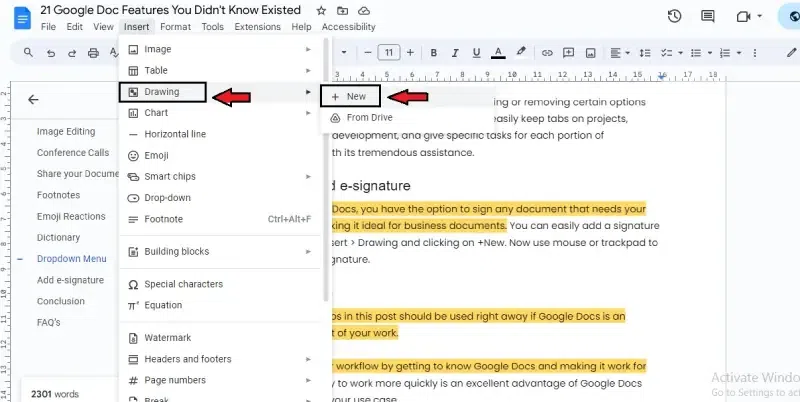Open the Help menu
800x402 pixels.
301,27
